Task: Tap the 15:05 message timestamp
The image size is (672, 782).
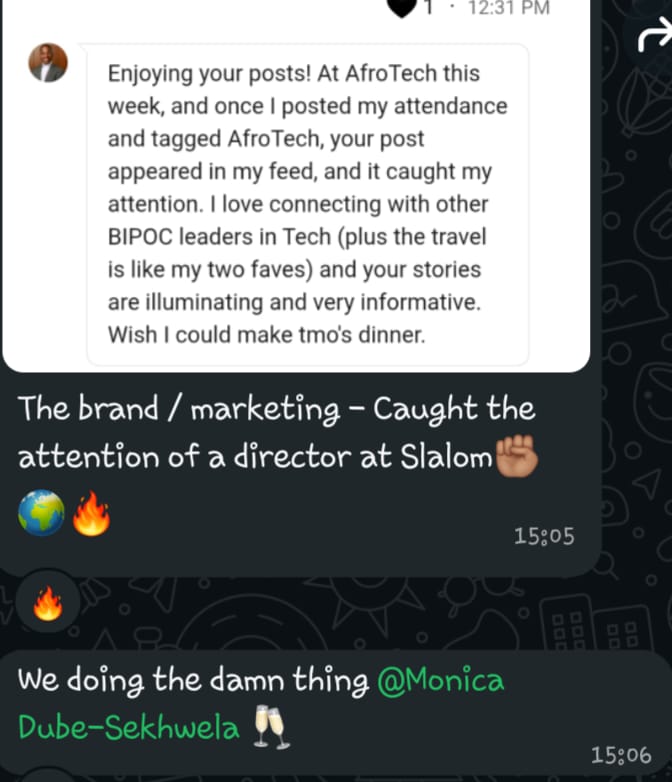Action: (x=544, y=537)
